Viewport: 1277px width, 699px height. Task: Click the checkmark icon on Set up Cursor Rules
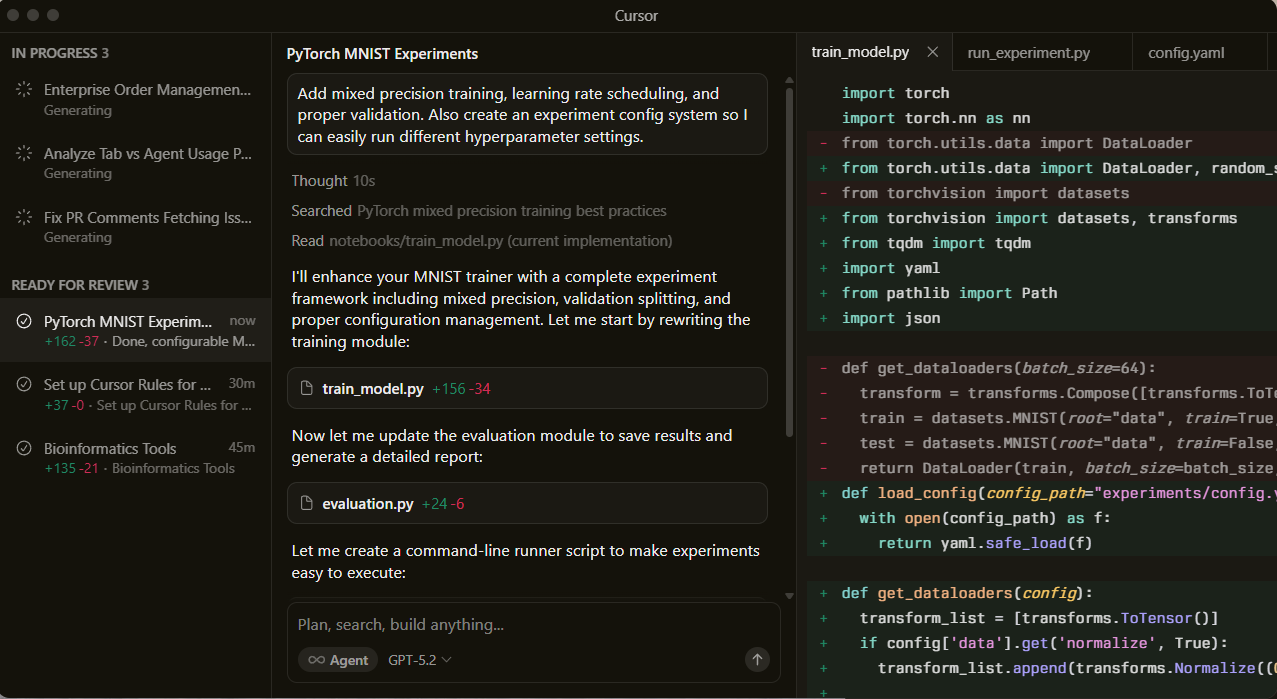[x=22, y=385]
